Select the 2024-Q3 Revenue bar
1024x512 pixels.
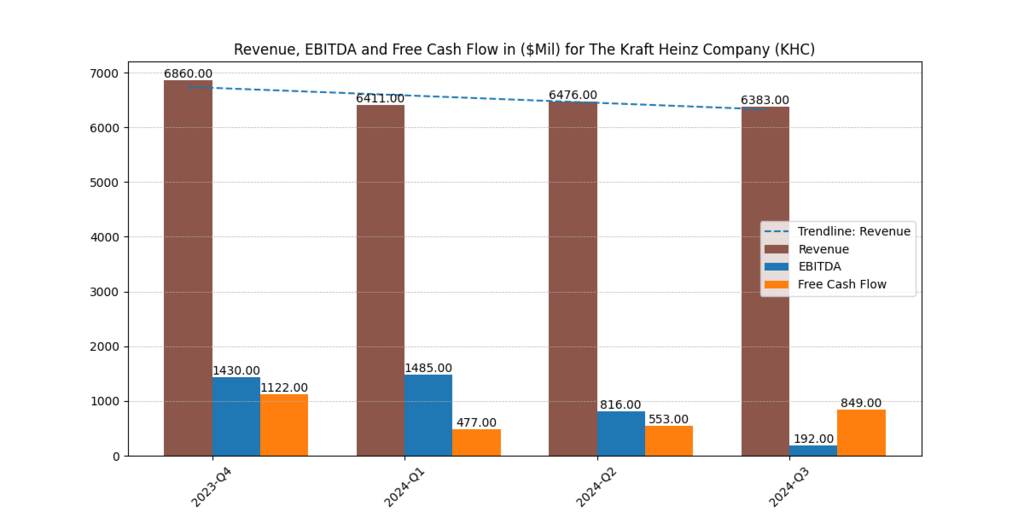point(765,282)
